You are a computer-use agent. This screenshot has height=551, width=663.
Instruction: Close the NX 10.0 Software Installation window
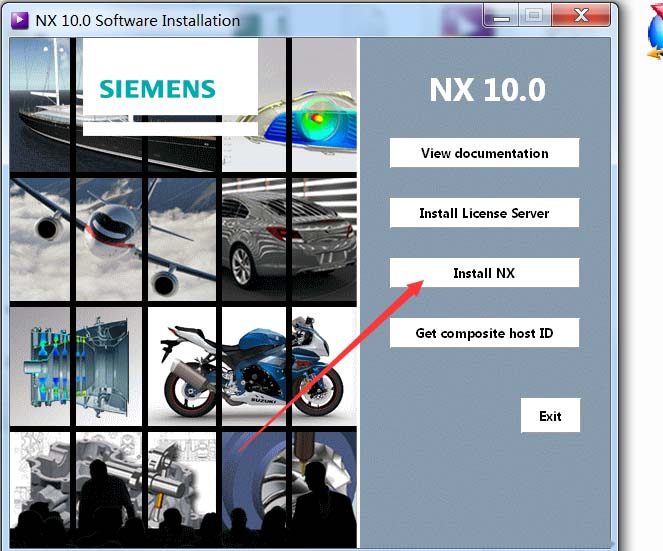[581, 16]
